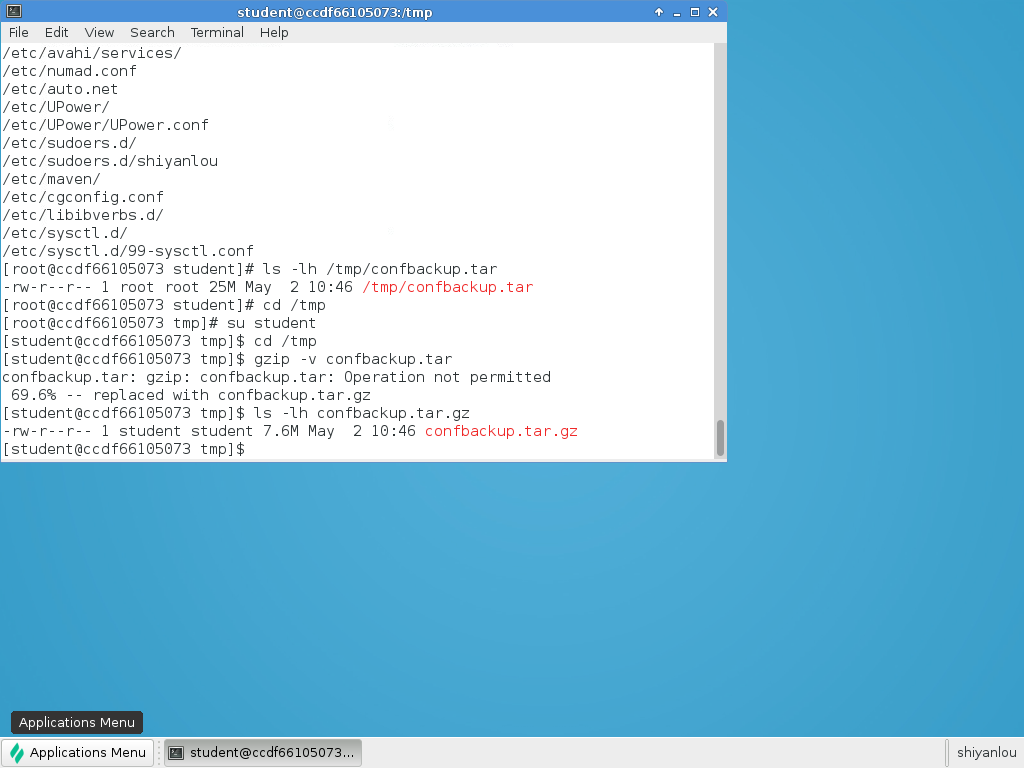Click the red confbackup.tar.gz filename
The image size is (1024, 768).
(x=501, y=432)
